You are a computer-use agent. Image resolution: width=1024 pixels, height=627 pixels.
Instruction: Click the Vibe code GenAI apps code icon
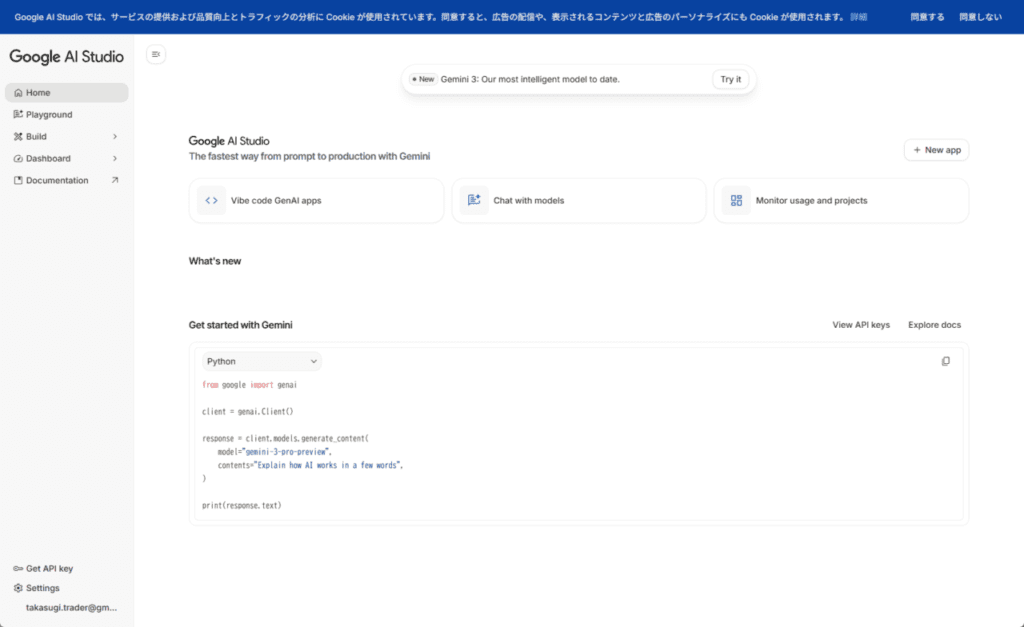pyautogui.click(x=211, y=201)
